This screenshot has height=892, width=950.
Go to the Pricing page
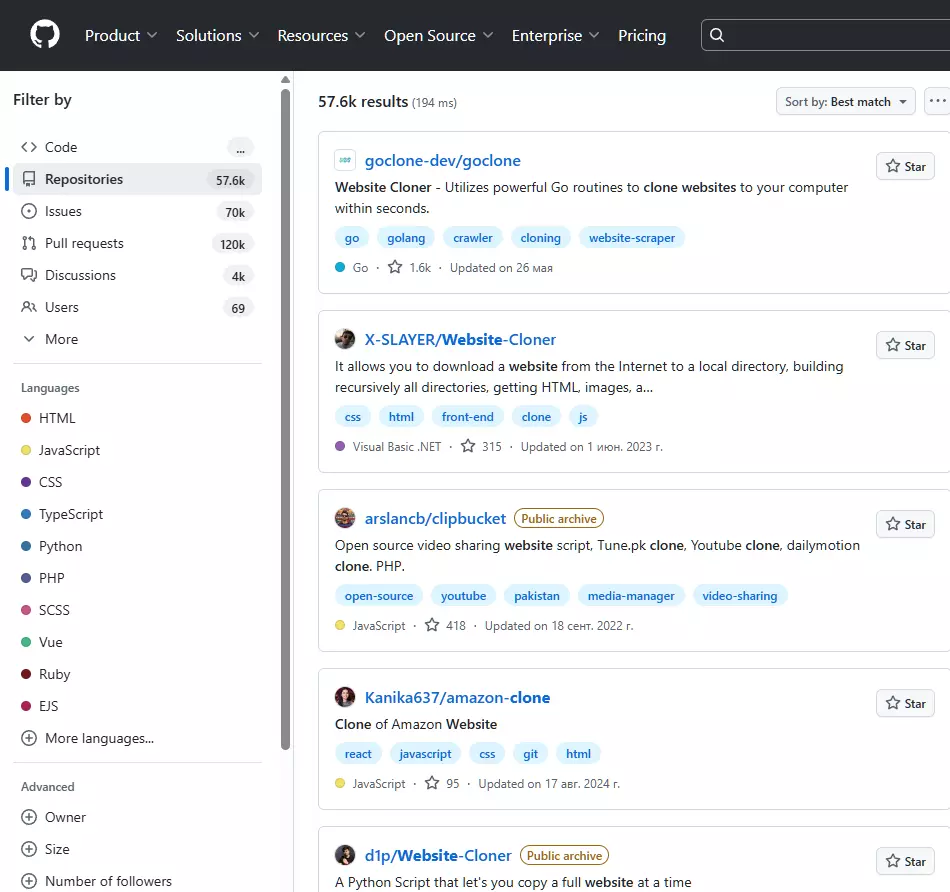point(642,36)
